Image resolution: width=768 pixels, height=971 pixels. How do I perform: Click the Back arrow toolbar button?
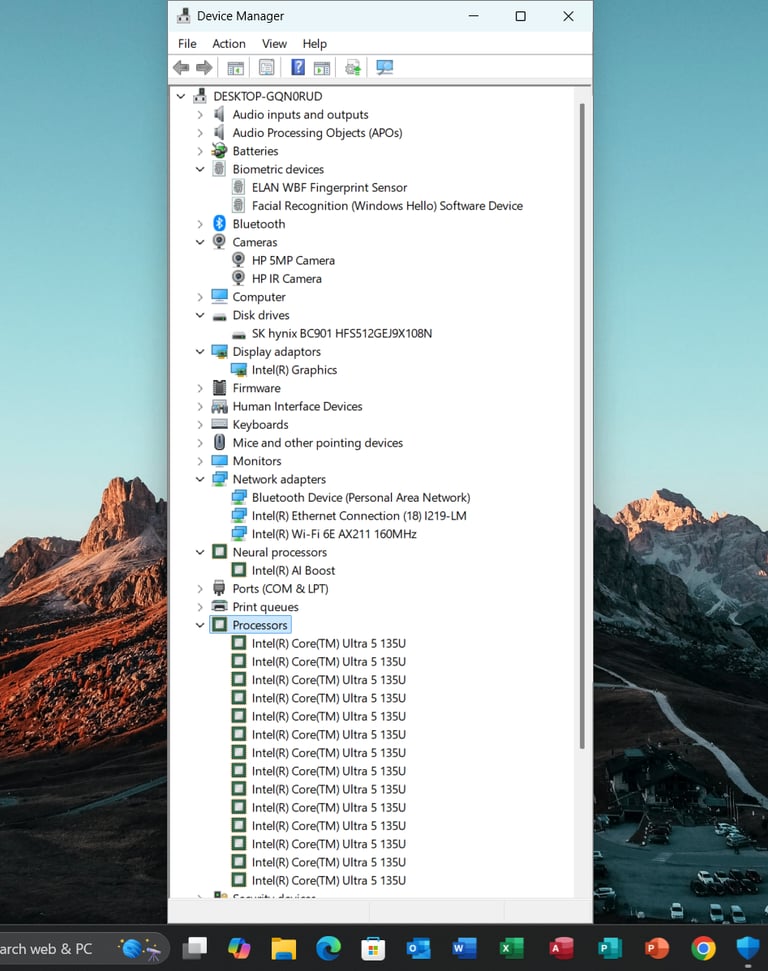[x=181, y=67]
